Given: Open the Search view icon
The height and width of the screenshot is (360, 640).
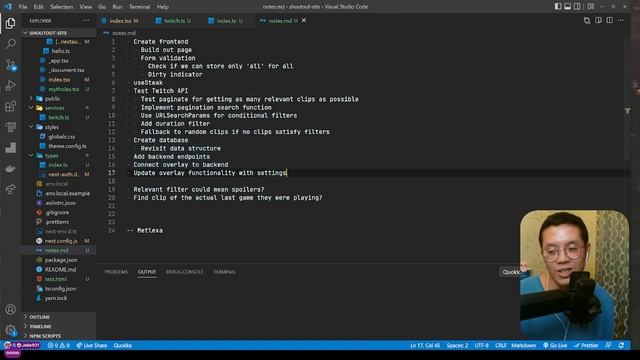Looking at the screenshot, I should [11, 44].
